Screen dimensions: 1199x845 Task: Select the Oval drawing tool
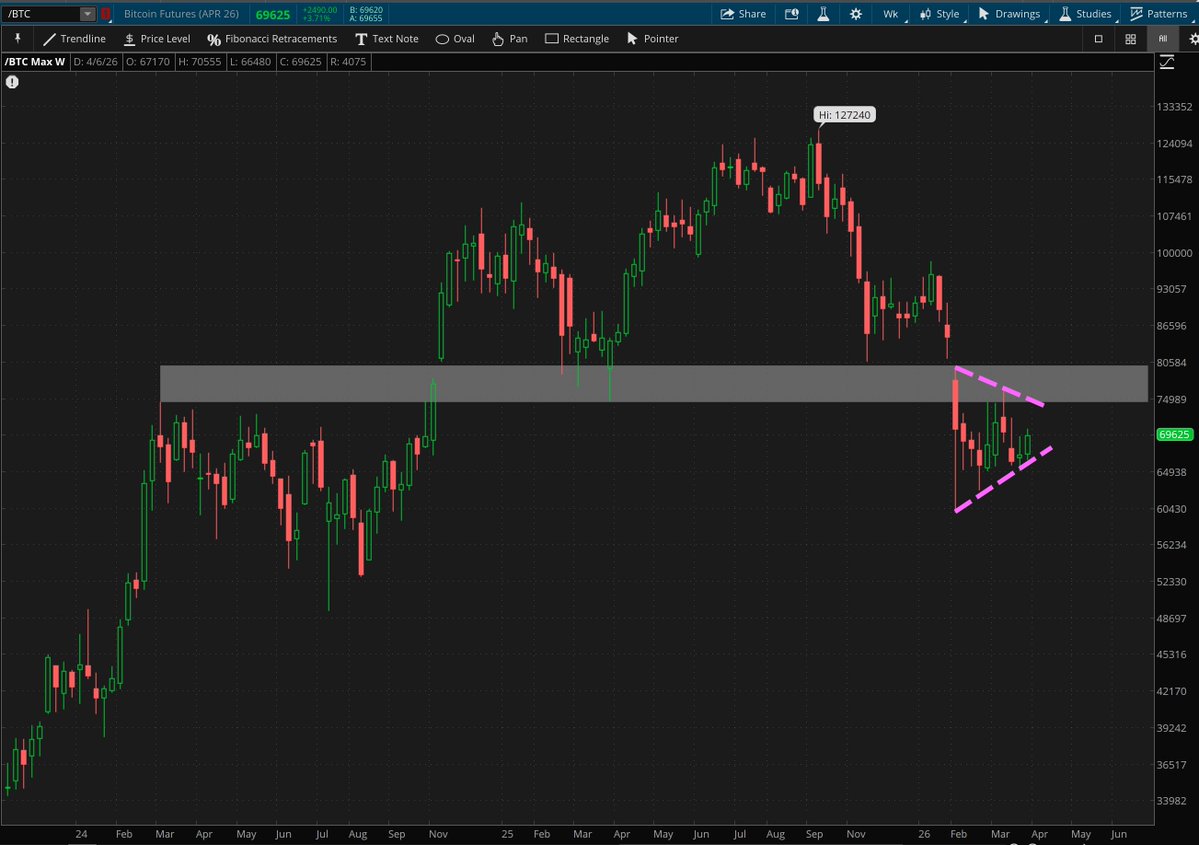coord(455,39)
